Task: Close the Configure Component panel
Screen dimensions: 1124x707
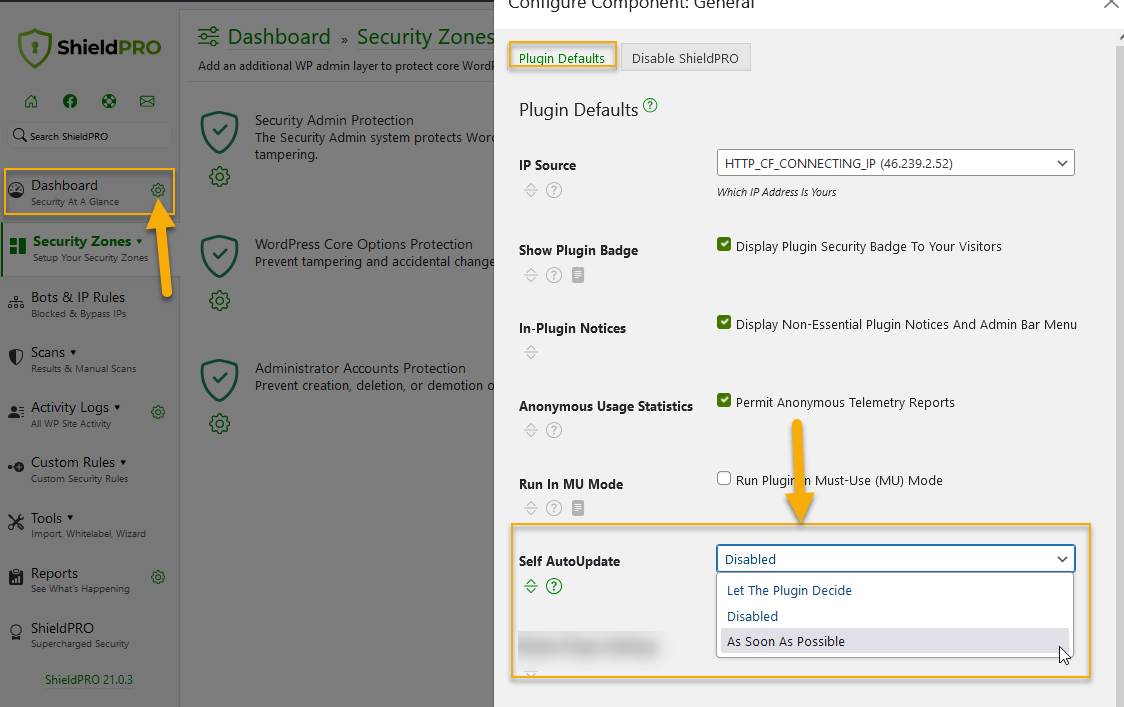Action: tap(1111, 4)
